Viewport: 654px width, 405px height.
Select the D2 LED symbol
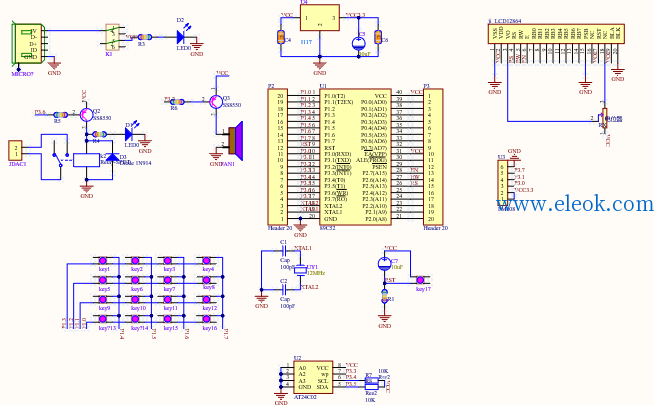tap(183, 36)
